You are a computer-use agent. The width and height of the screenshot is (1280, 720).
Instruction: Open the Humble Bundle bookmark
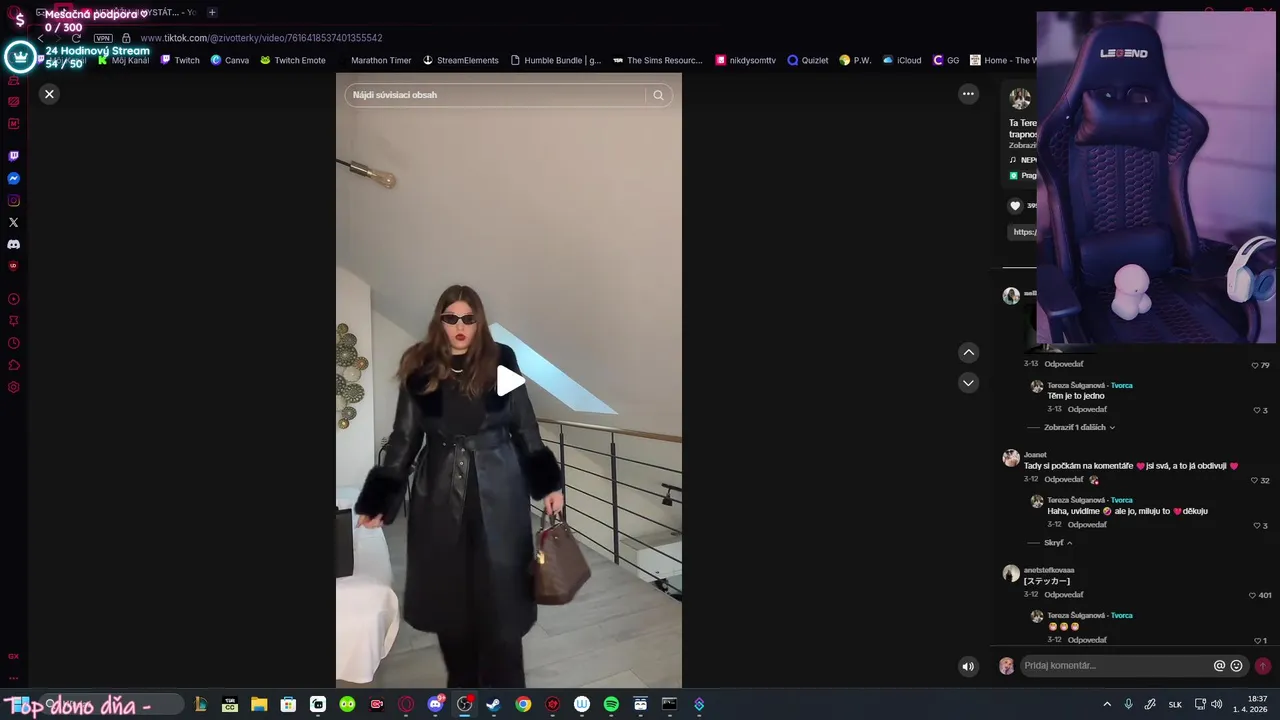click(556, 60)
